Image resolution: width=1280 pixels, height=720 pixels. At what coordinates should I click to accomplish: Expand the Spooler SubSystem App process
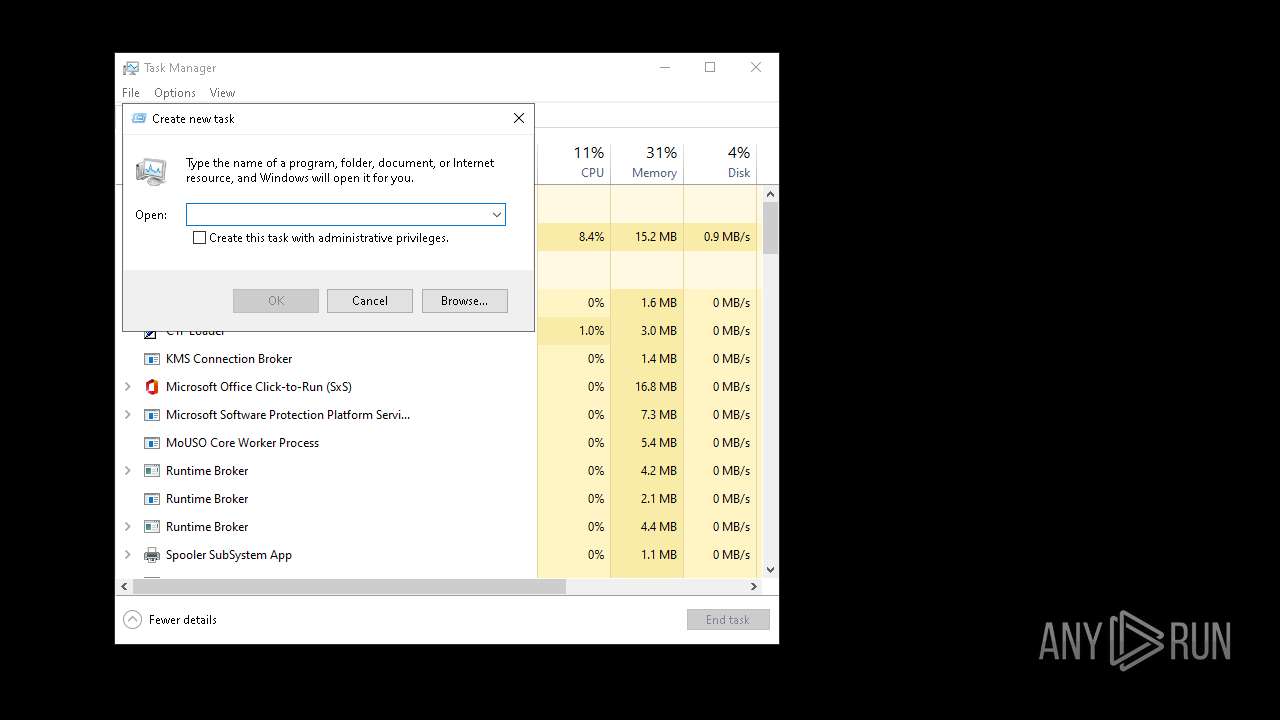pyautogui.click(x=127, y=555)
